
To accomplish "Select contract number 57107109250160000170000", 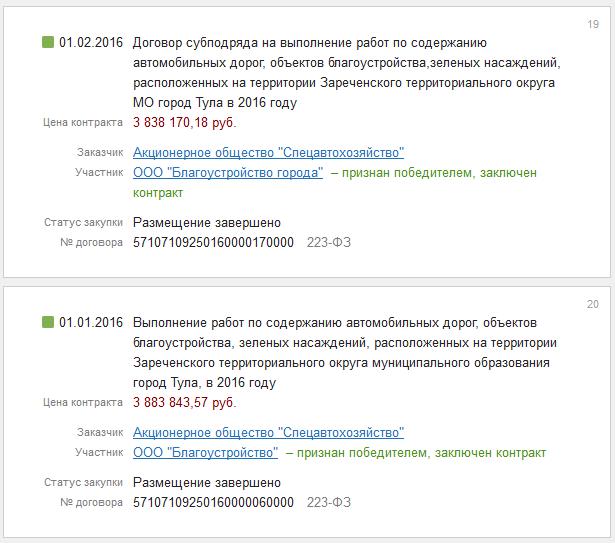I will 213,243.
